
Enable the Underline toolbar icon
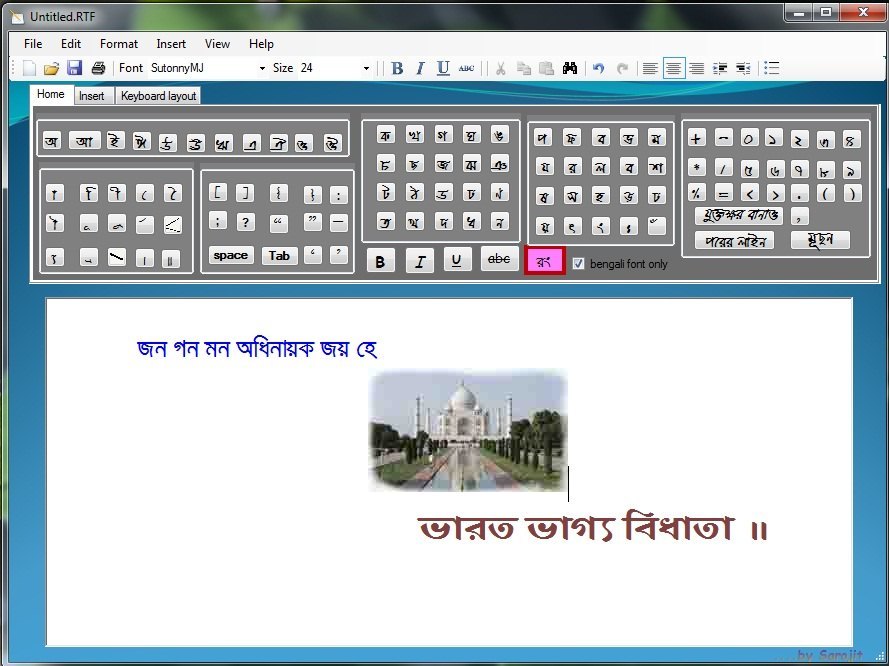pos(441,68)
